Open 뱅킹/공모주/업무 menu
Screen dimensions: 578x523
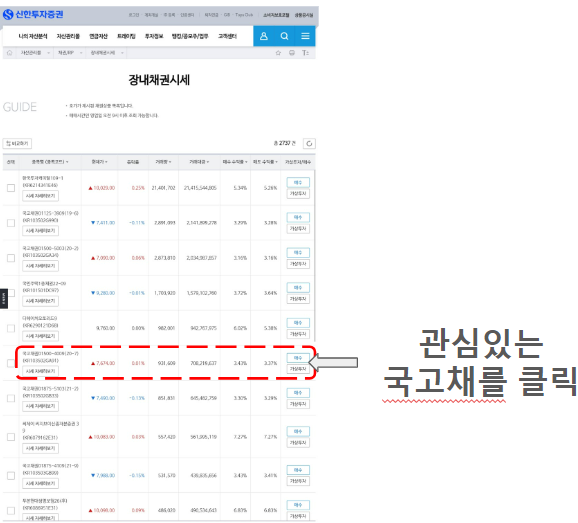(x=190, y=36)
